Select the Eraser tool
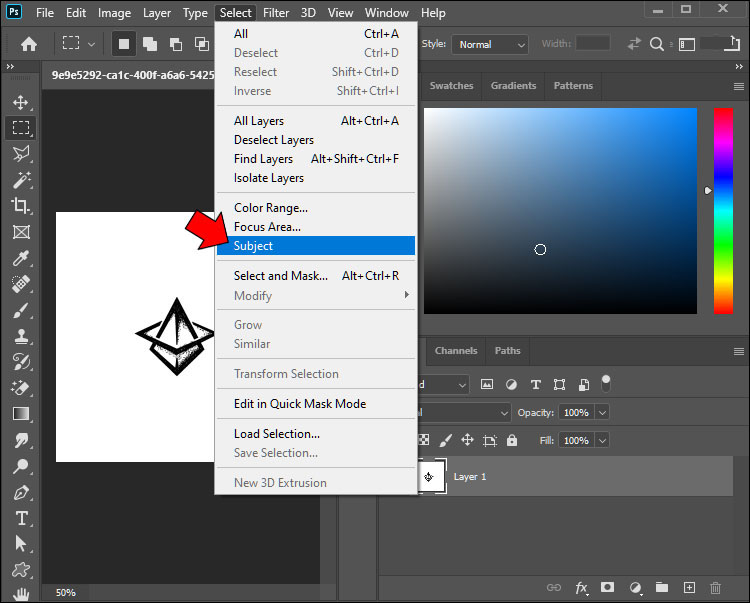Screen dimensions: 750x603 pyautogui.click(x=21, y=388)
